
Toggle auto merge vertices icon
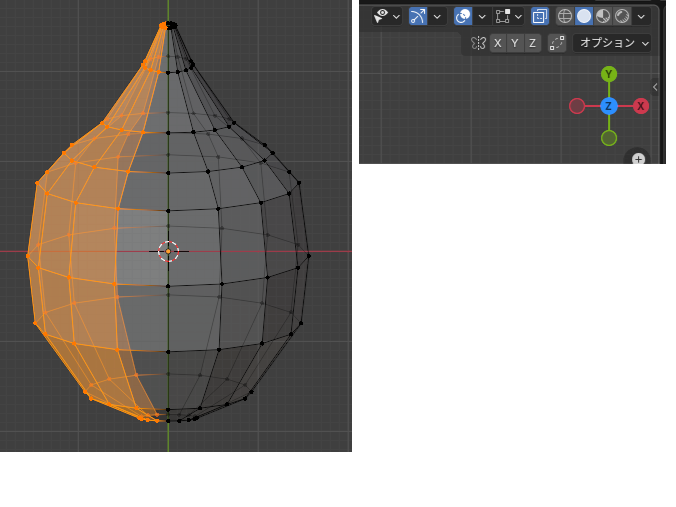tap(557, 43)
